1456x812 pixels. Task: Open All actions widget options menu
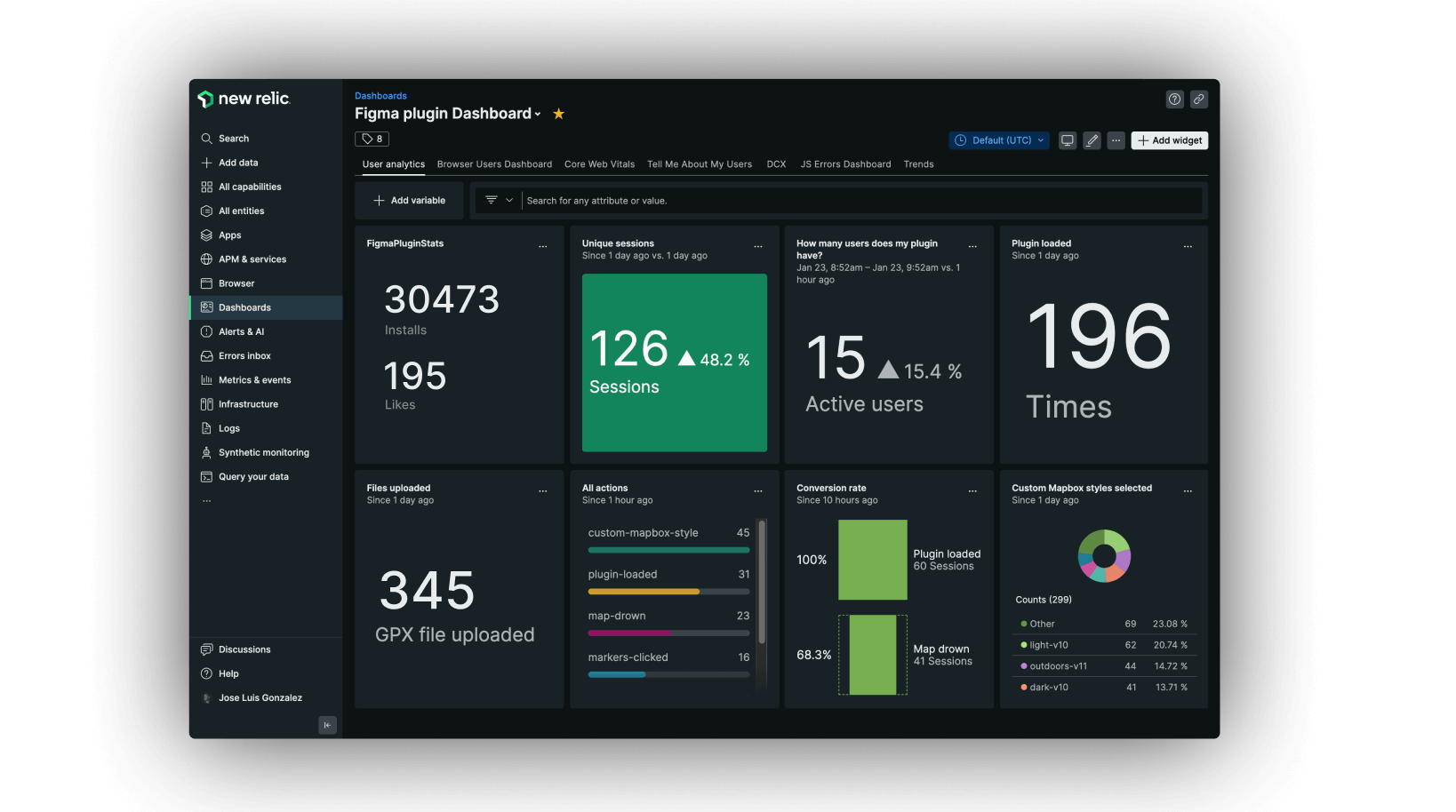(x=758, y=491)
